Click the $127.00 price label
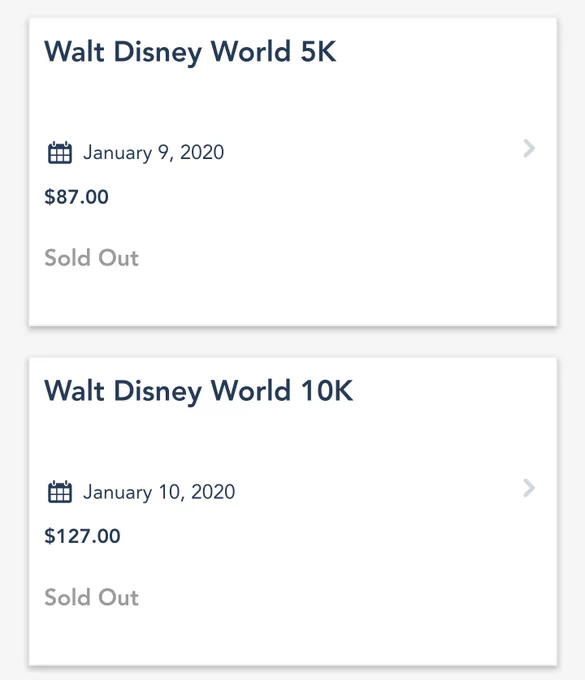This screenshot has height=680, width=585. 82,536
